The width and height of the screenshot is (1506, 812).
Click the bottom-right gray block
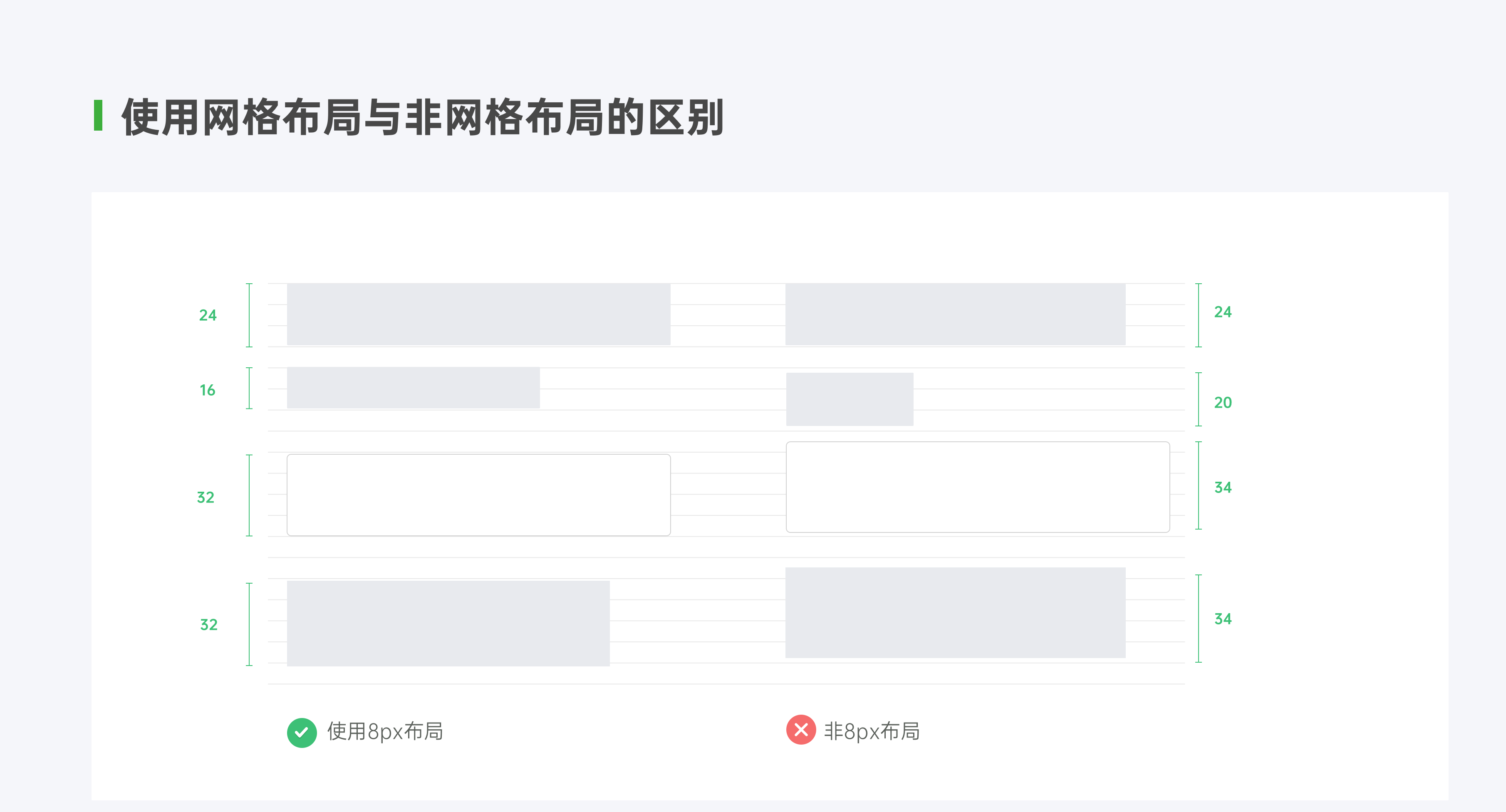955,613
